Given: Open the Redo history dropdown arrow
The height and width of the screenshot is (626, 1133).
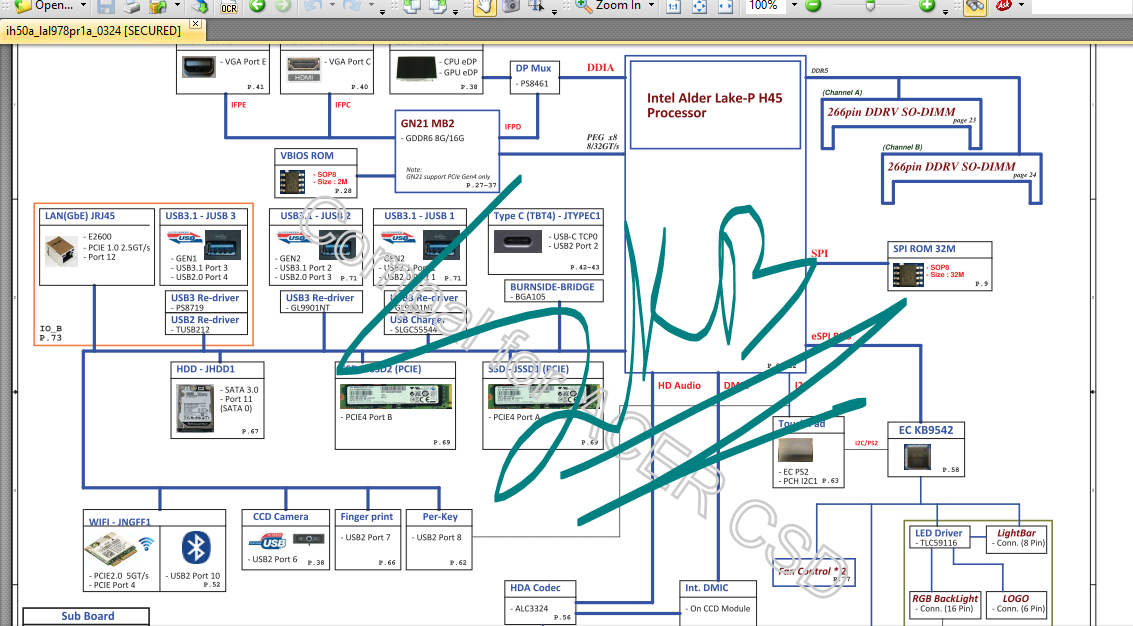Looking at the screenshot, I should coord(371,6).
